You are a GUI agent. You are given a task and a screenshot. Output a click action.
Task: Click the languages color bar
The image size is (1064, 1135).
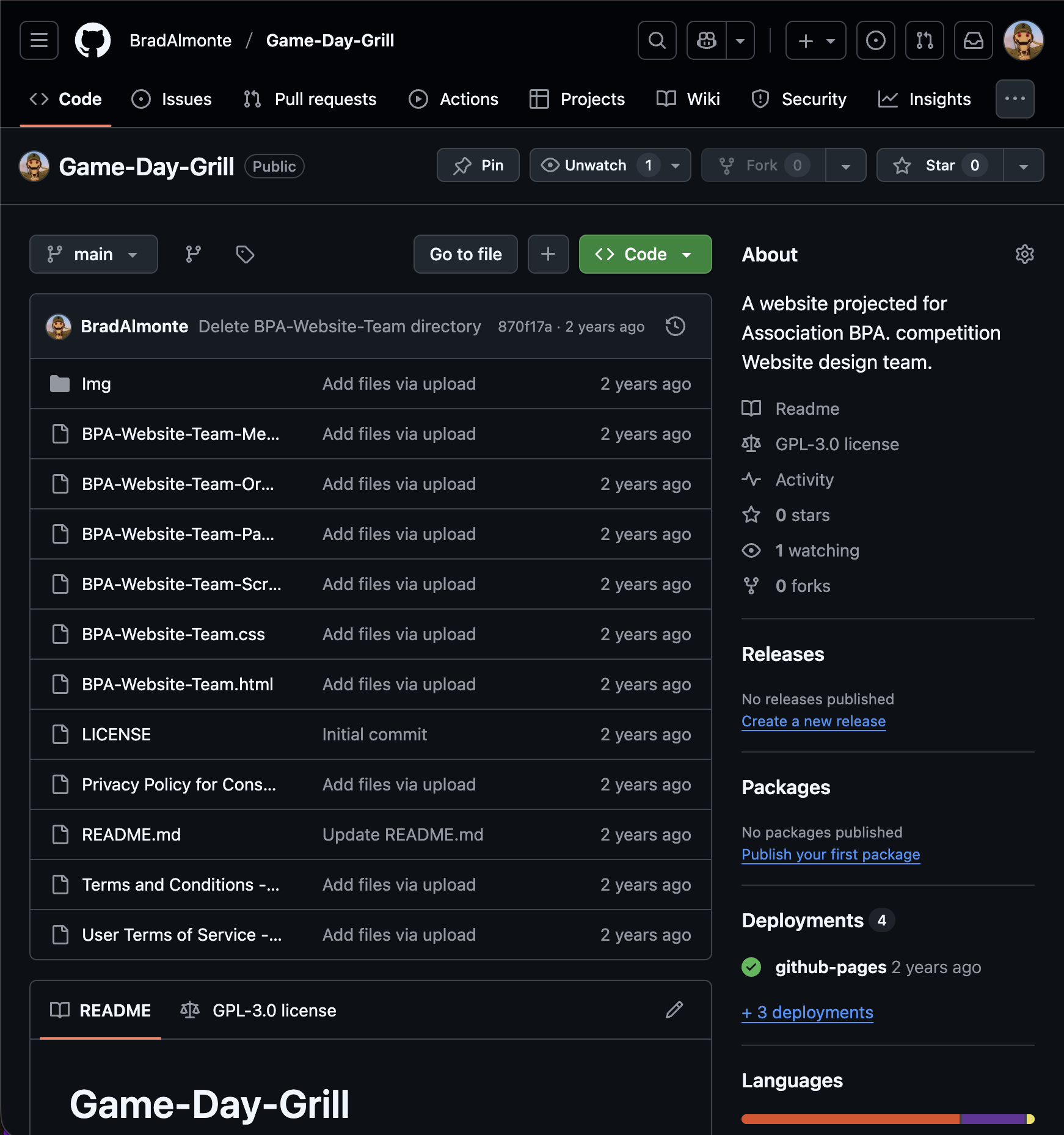pos(887,1119)
